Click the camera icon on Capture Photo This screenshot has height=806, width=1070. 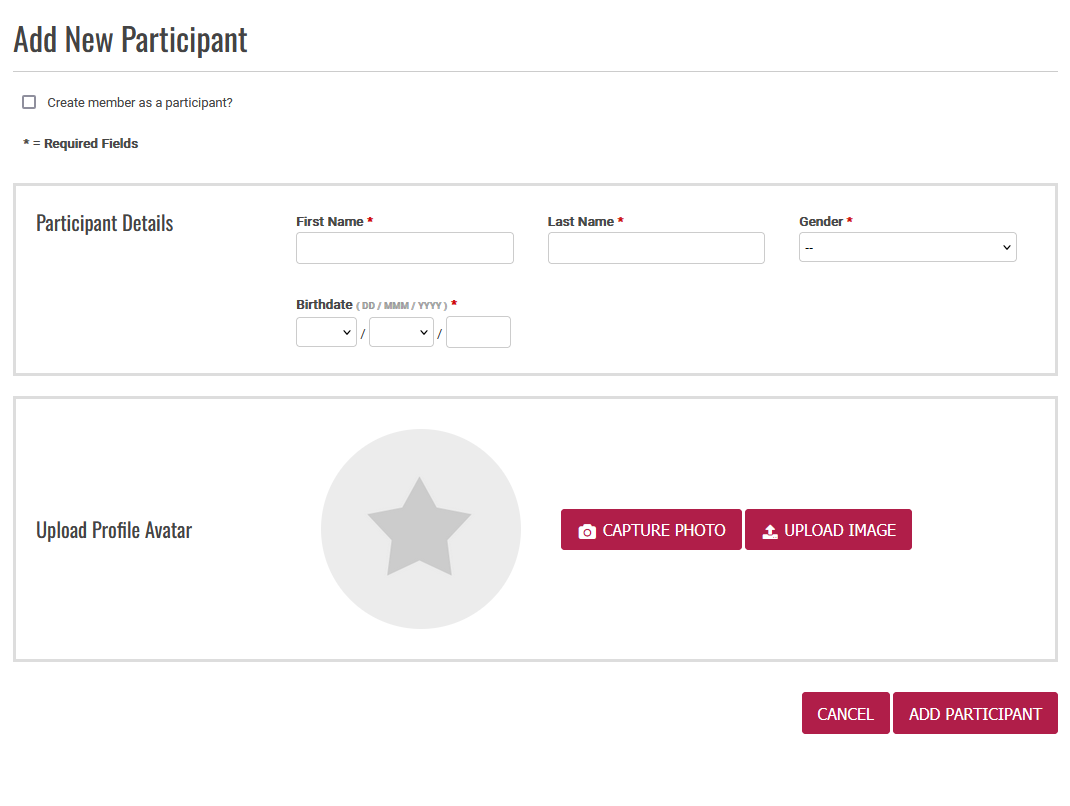click(x=588, y=530)
